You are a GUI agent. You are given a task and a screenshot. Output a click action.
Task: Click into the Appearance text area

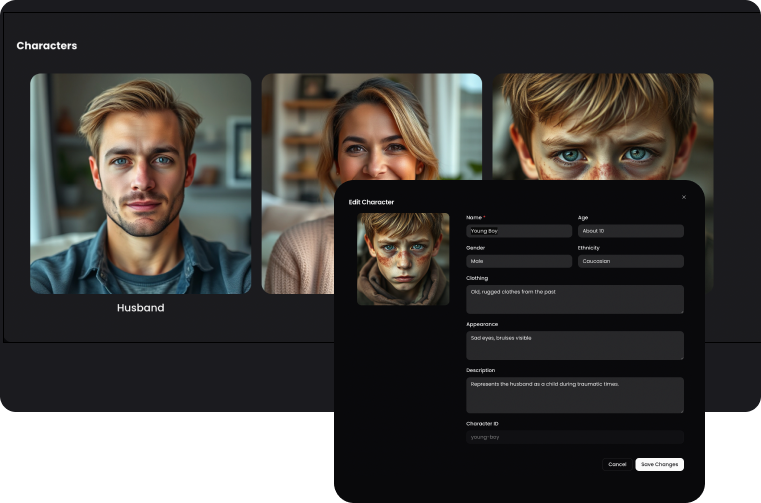(x=574, y=345)
